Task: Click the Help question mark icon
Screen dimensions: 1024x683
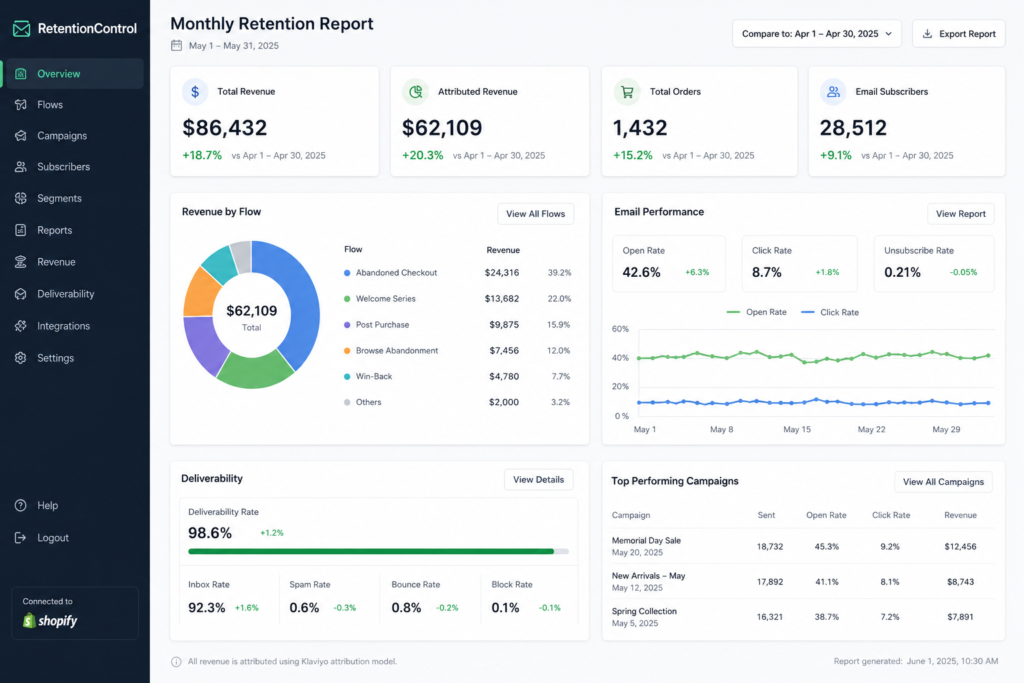Action: coord(21,505)
